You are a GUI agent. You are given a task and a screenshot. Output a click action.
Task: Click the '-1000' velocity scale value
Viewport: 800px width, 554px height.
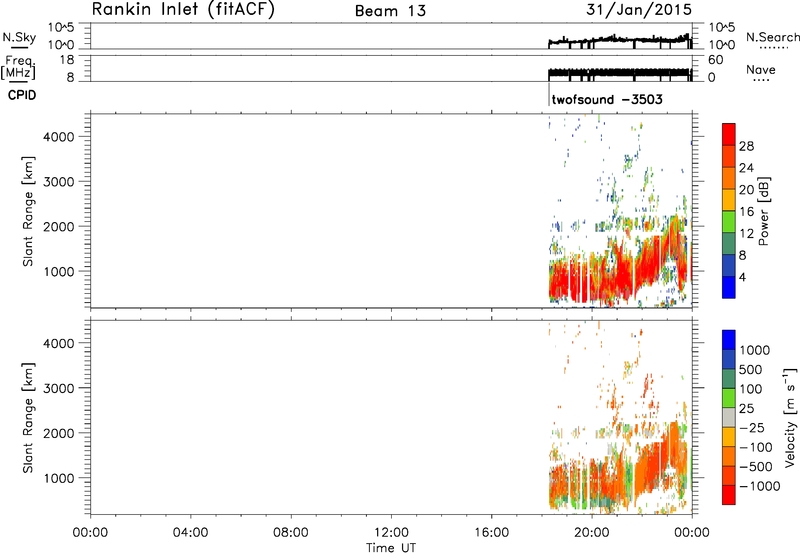point(760,486)
